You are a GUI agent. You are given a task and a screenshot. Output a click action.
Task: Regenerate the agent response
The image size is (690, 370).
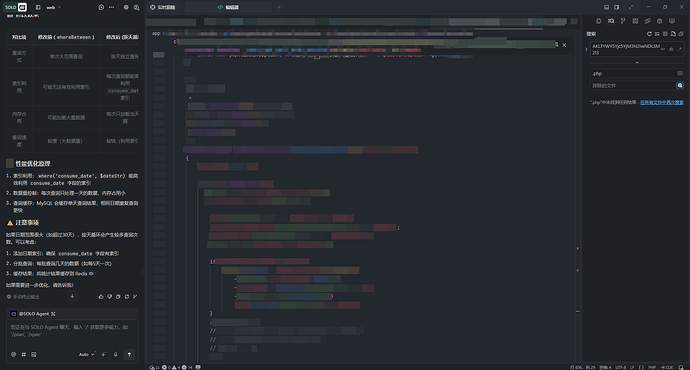[127, 297]
